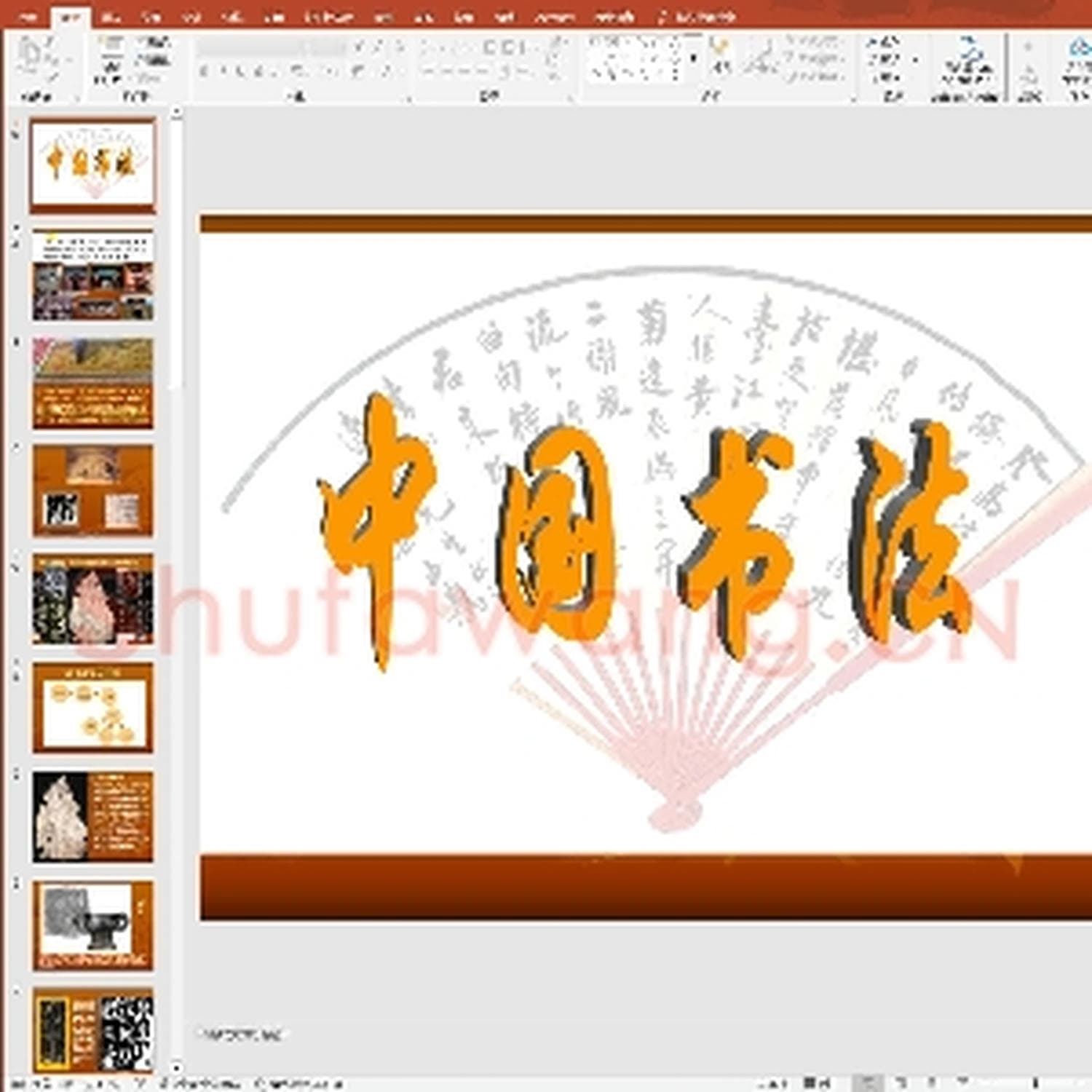This screenshot has width=1092, height=1092.
Task: Select the Home ribbon tab
Action: 70,16
